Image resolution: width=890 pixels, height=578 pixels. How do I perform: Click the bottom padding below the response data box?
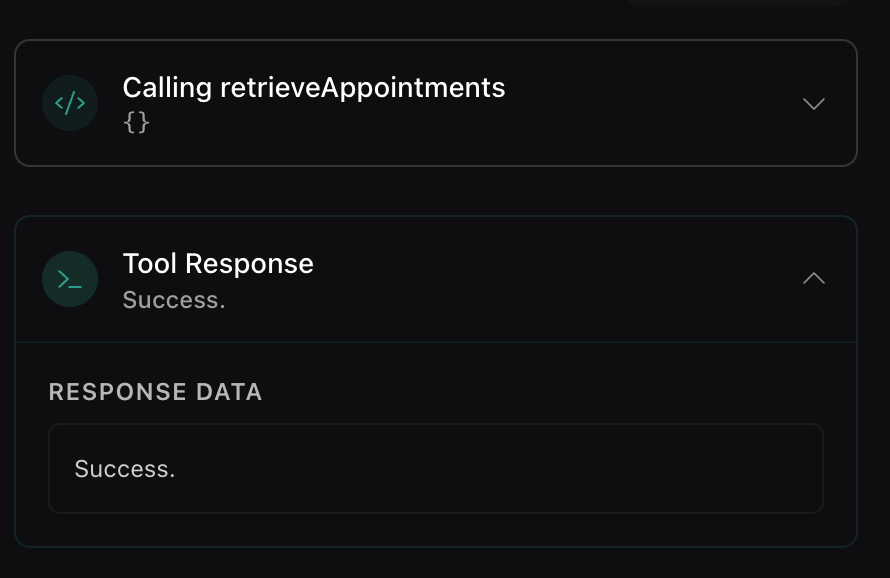click(436, 530)
